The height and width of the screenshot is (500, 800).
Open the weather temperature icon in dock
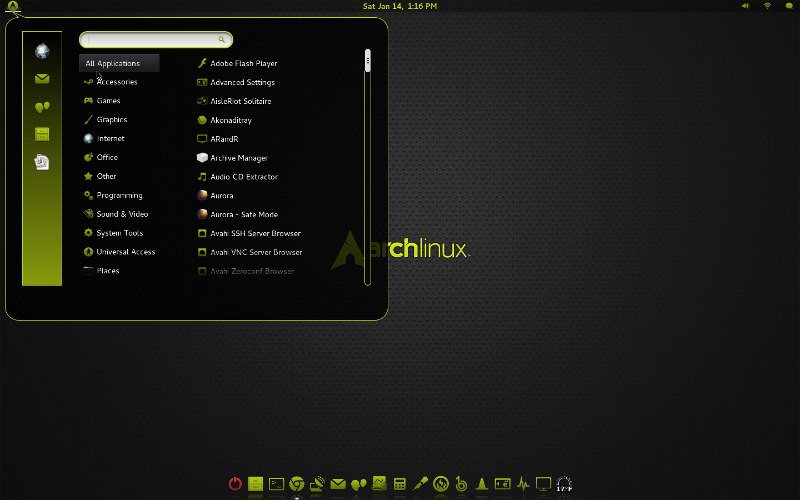click(x=564, y=484)
